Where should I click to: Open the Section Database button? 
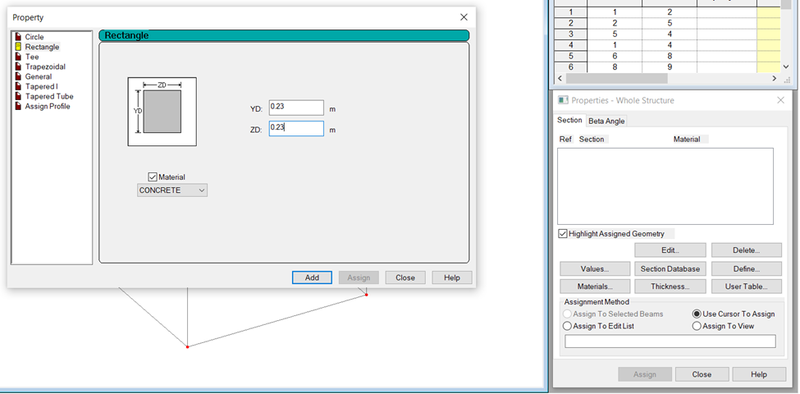(x=670, y=269)
